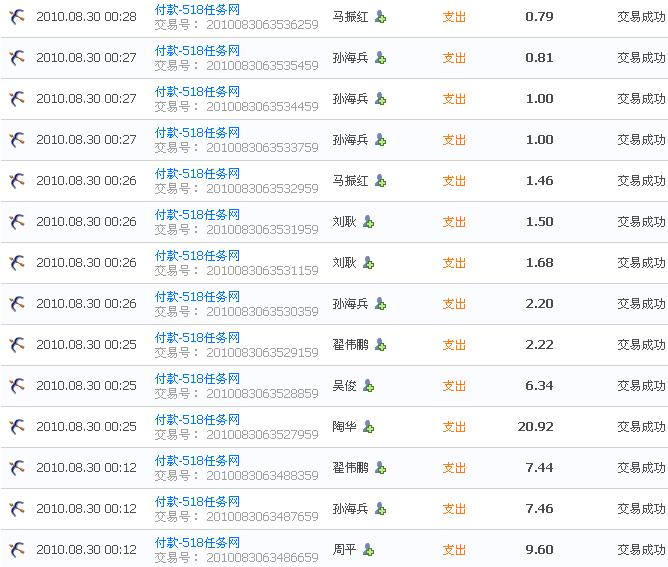
Task: Open 付款-518任务网 link for the 0.79 payment
Action: 197,9
